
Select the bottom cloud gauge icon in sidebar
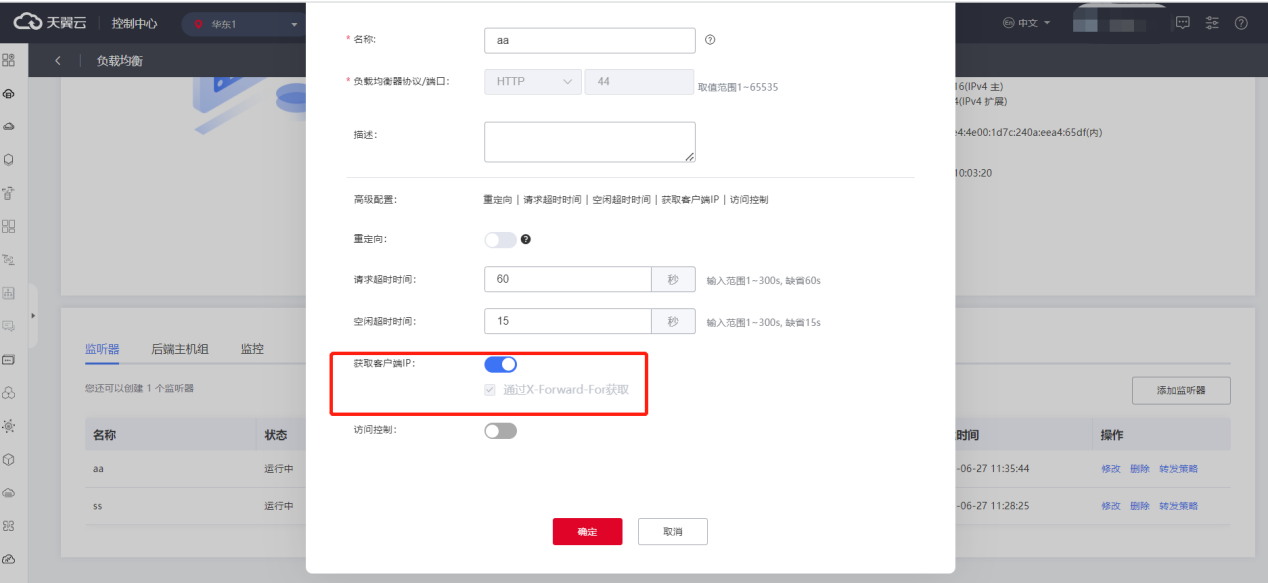9,558
